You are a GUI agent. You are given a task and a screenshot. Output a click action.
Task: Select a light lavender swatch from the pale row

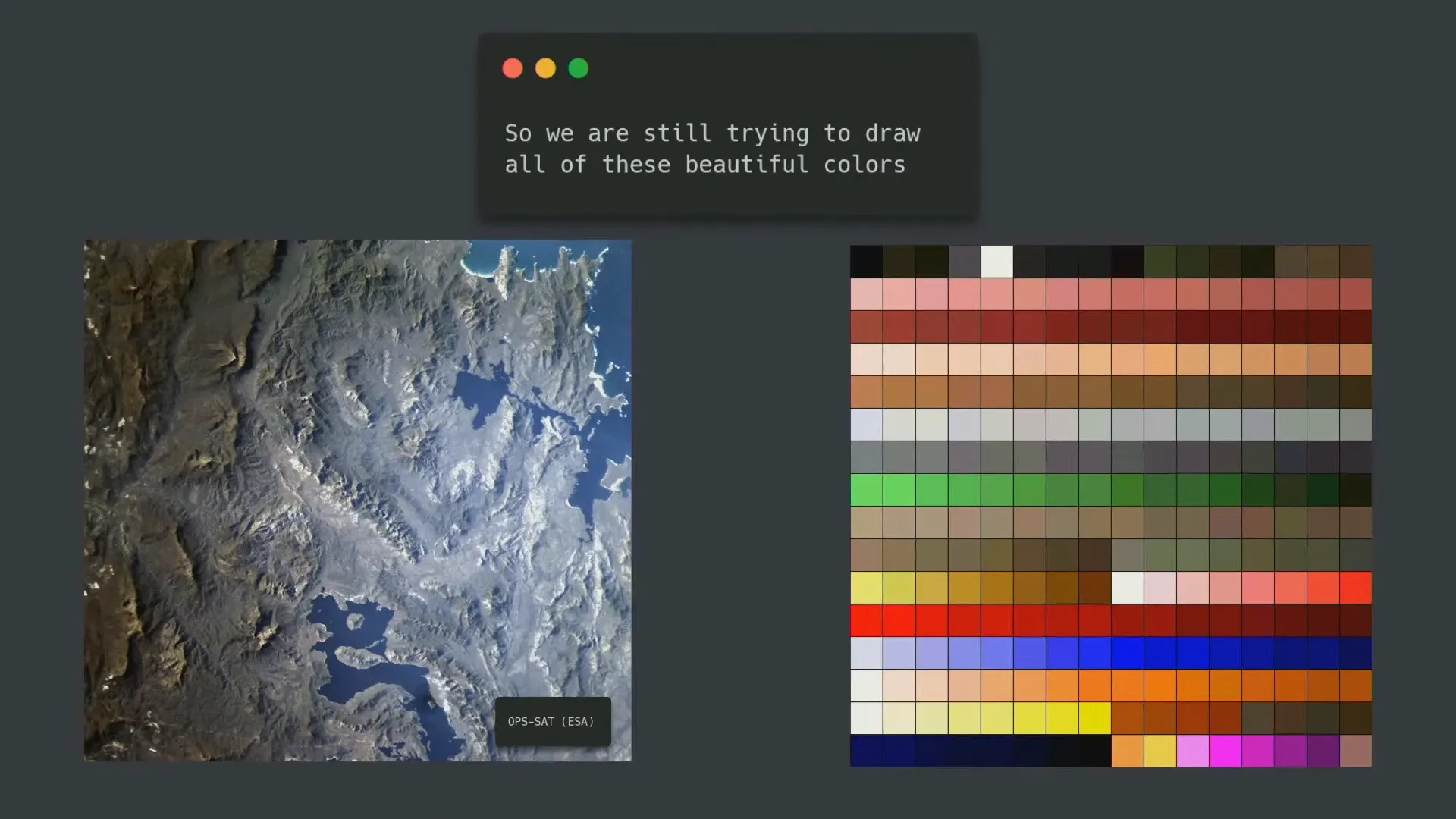point(867,425)
